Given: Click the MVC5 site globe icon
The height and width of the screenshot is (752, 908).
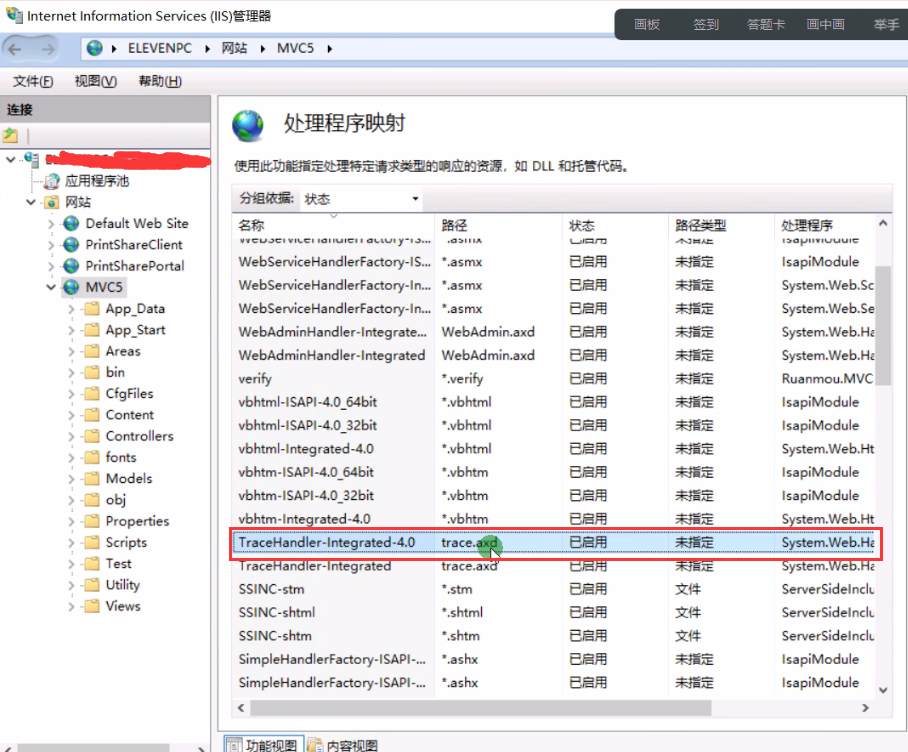Looking at the screenshot, I should tap(71, 287).
